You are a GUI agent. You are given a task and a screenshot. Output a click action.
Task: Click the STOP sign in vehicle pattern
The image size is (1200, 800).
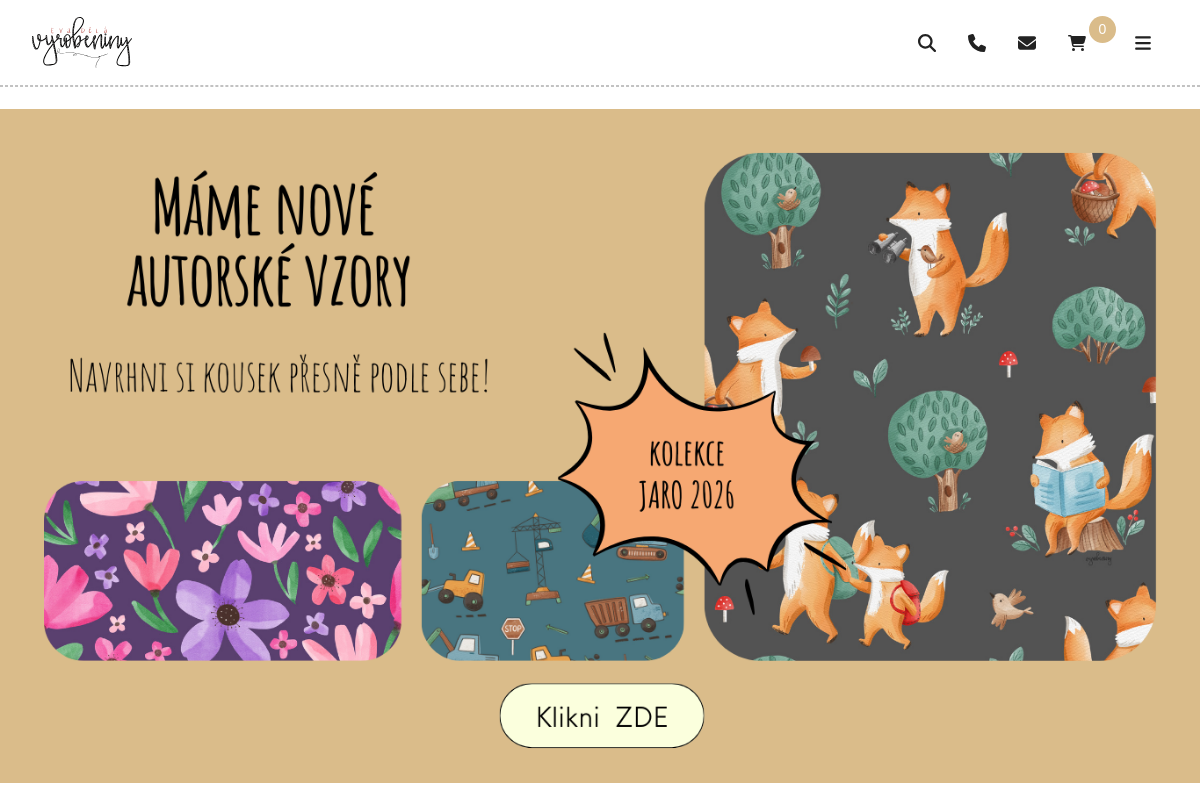pyautogui.click(x=513, y=629)
